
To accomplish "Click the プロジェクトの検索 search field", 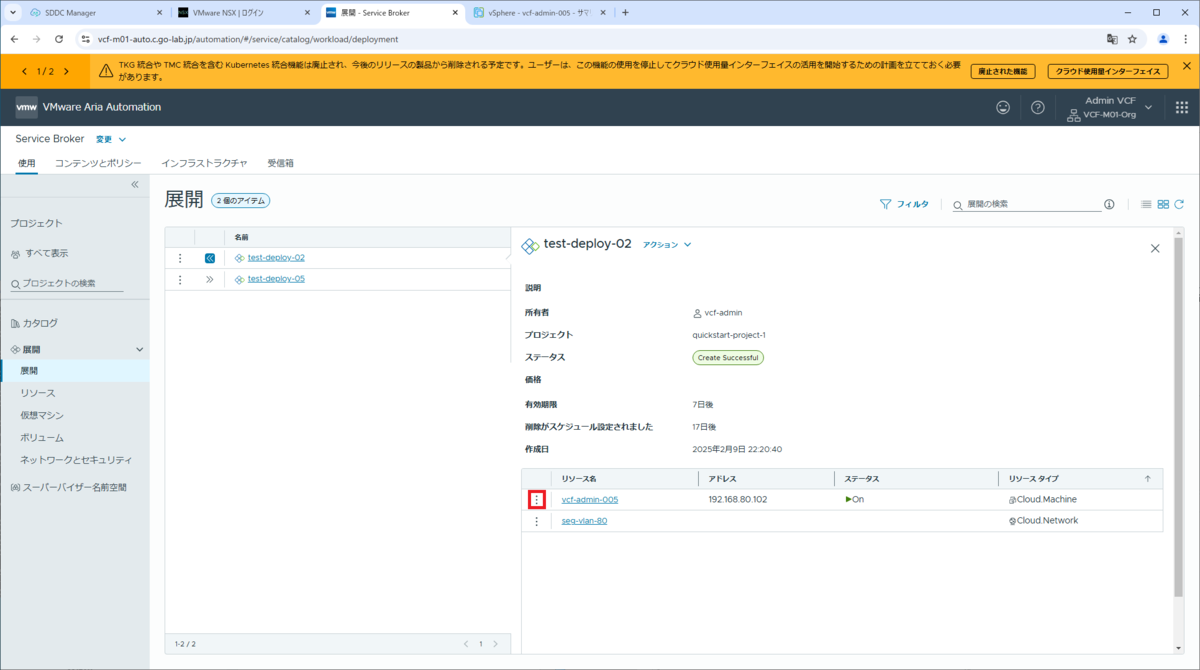I will (x=67, y=284).
